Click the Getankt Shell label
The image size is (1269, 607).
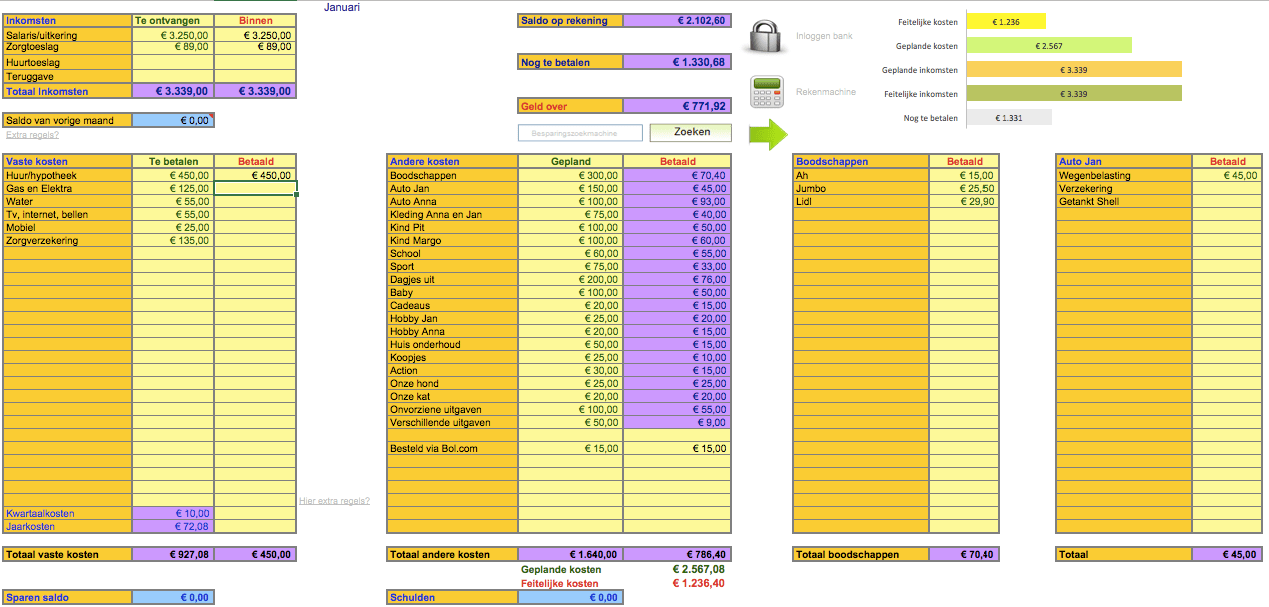coord(1124,202)
